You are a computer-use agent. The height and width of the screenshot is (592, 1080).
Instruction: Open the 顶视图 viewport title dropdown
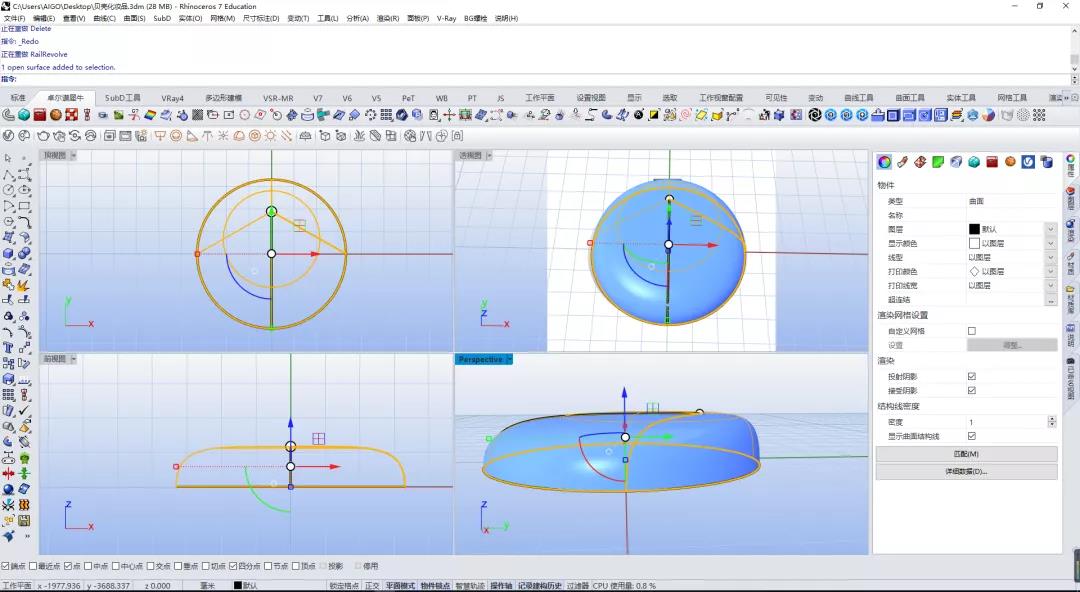[x=74, y=156]
